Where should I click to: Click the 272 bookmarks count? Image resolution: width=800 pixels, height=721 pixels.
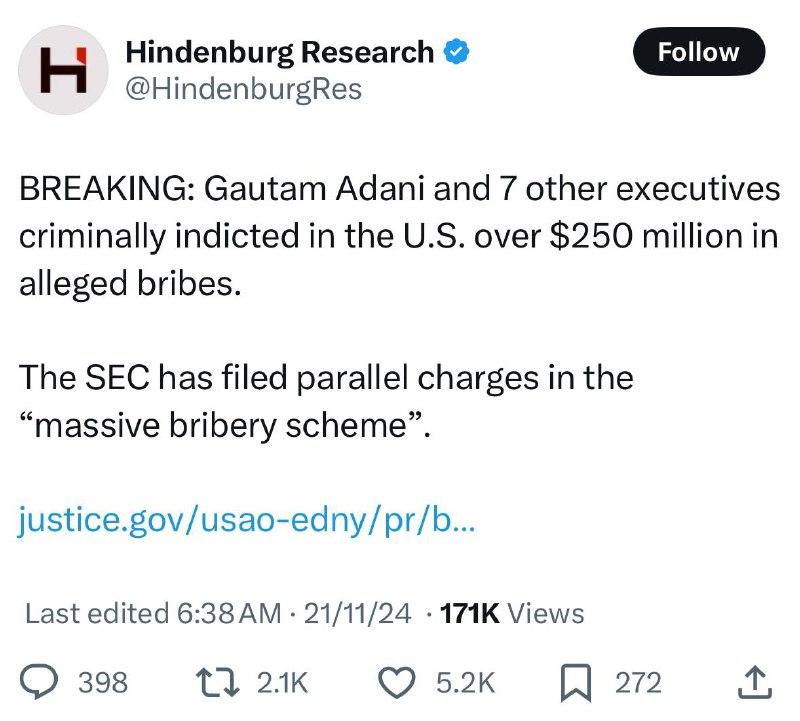[x=638, y=683]
